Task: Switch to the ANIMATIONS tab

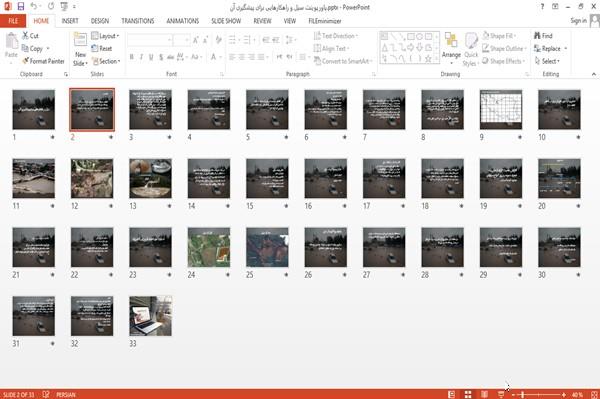Action: (x=183, y=21)
